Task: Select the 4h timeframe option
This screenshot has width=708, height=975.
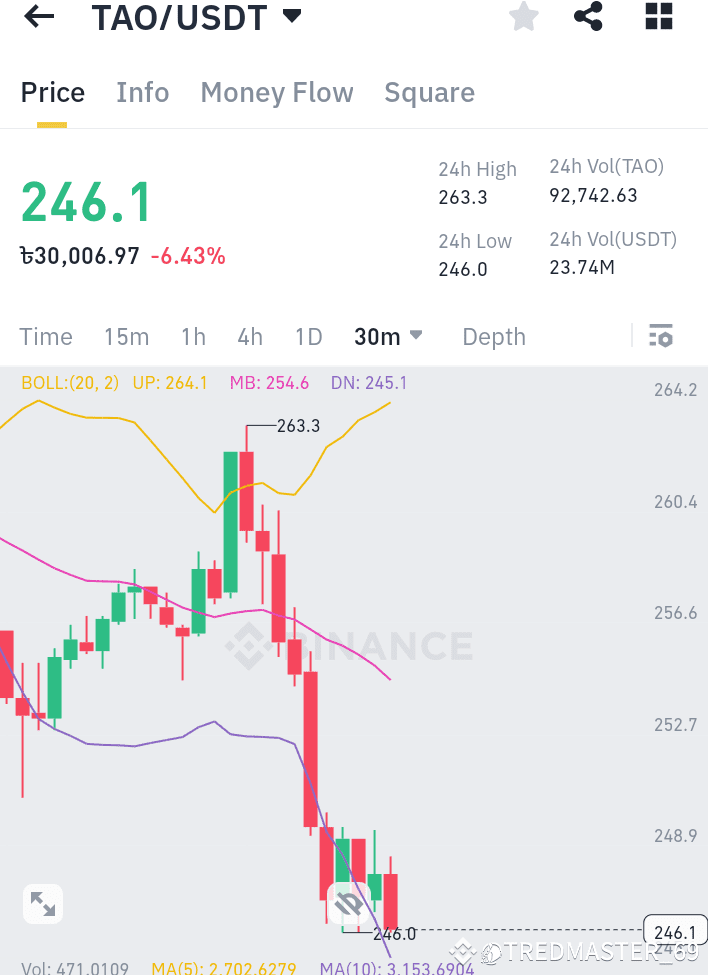Action: point(250,337)
